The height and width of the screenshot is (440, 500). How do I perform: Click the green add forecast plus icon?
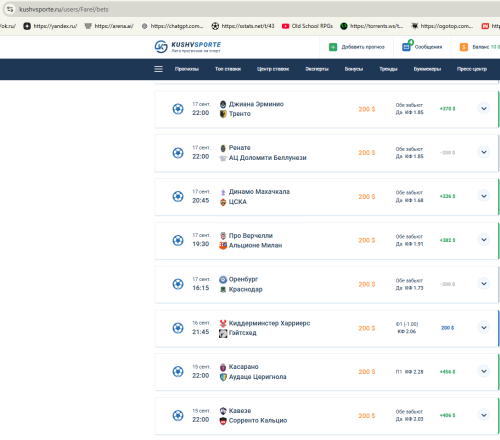333,47
